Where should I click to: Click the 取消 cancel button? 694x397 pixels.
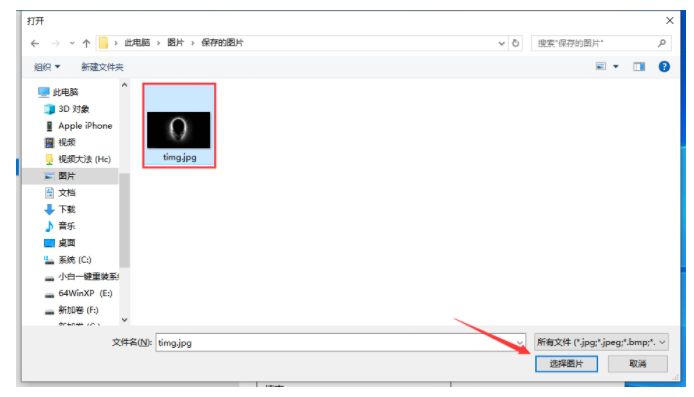pos(638,364)
